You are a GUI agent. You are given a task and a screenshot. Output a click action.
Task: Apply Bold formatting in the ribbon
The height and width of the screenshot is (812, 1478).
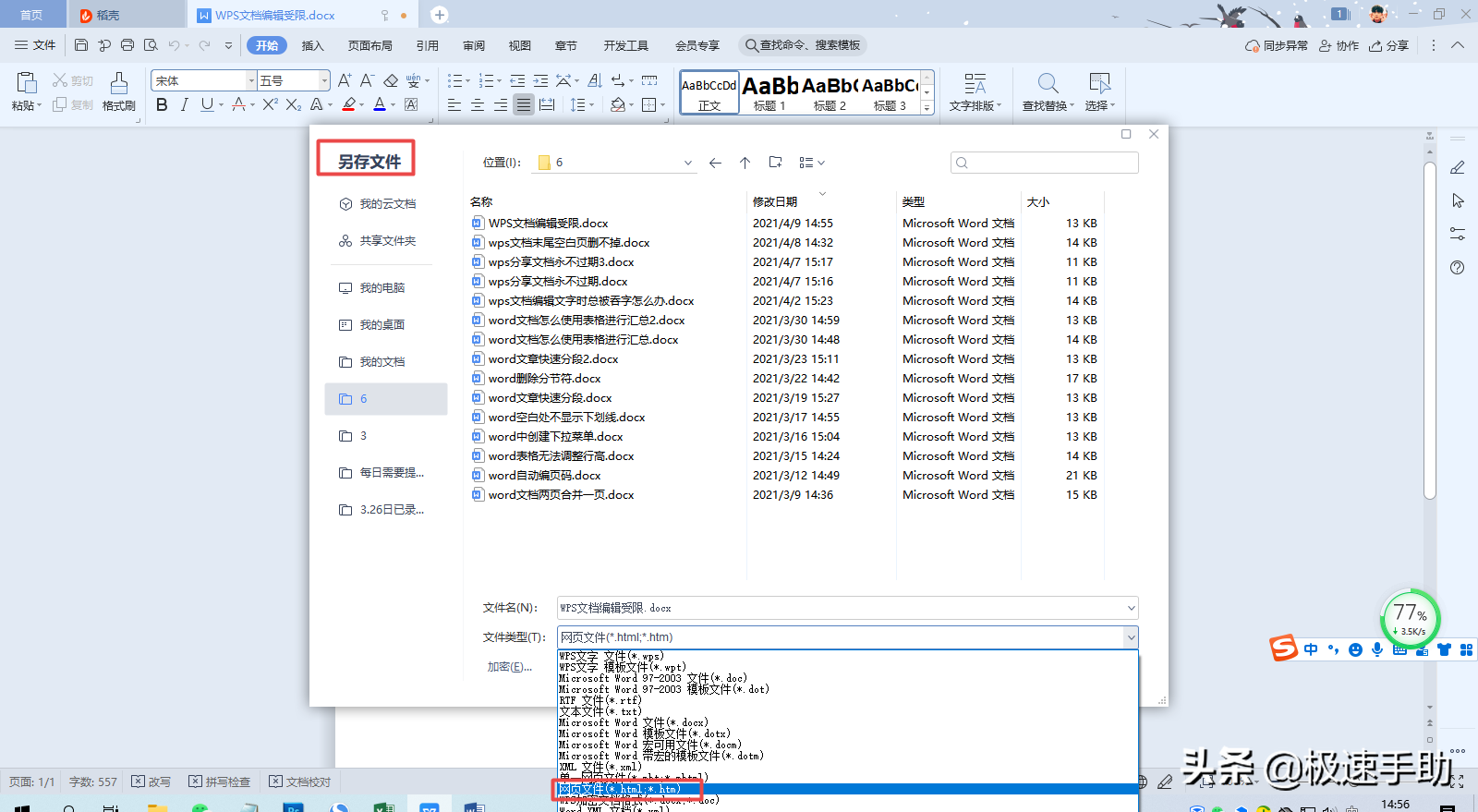(162, 105)
